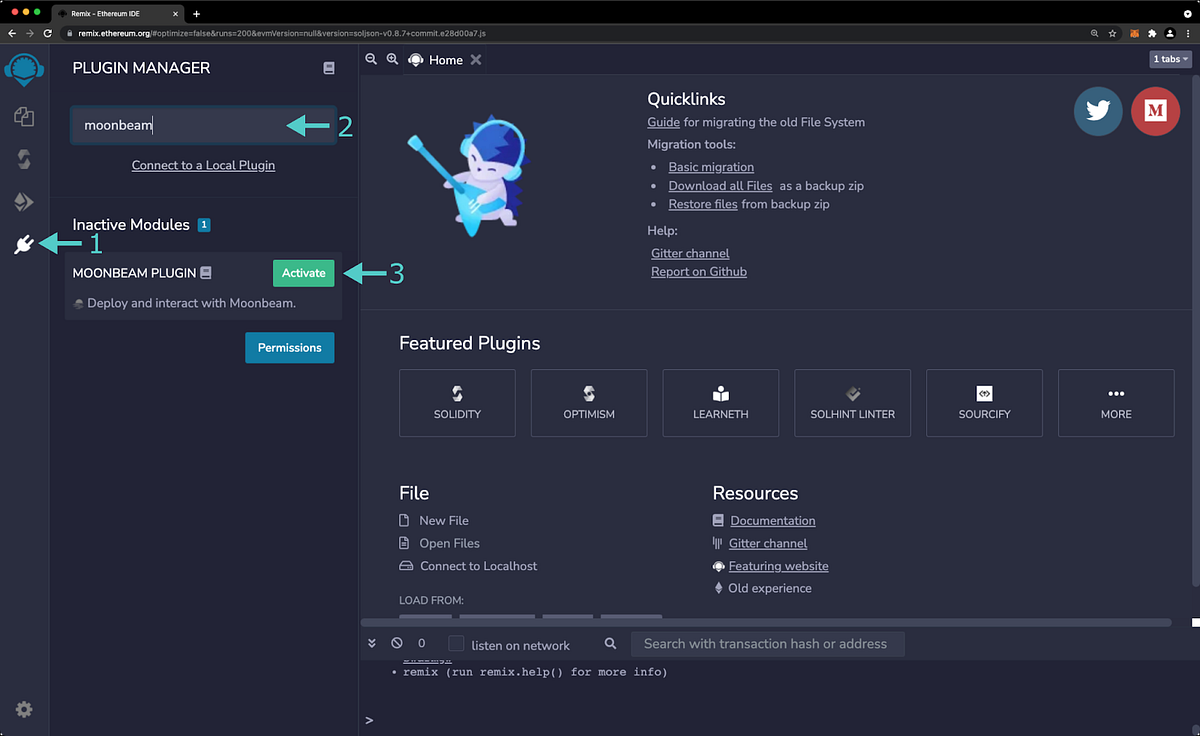Open the Settings gear at bottom left
The width and height of the screenshot is (1200, 736).
(24, 710)
